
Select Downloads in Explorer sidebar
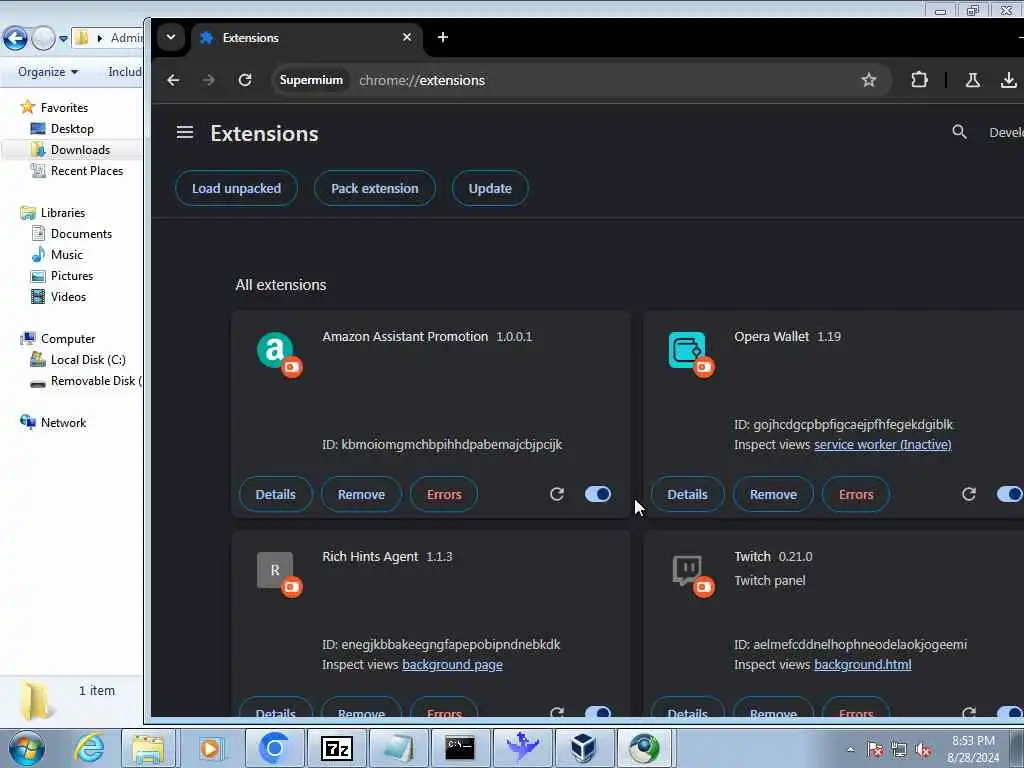(71, 150)
